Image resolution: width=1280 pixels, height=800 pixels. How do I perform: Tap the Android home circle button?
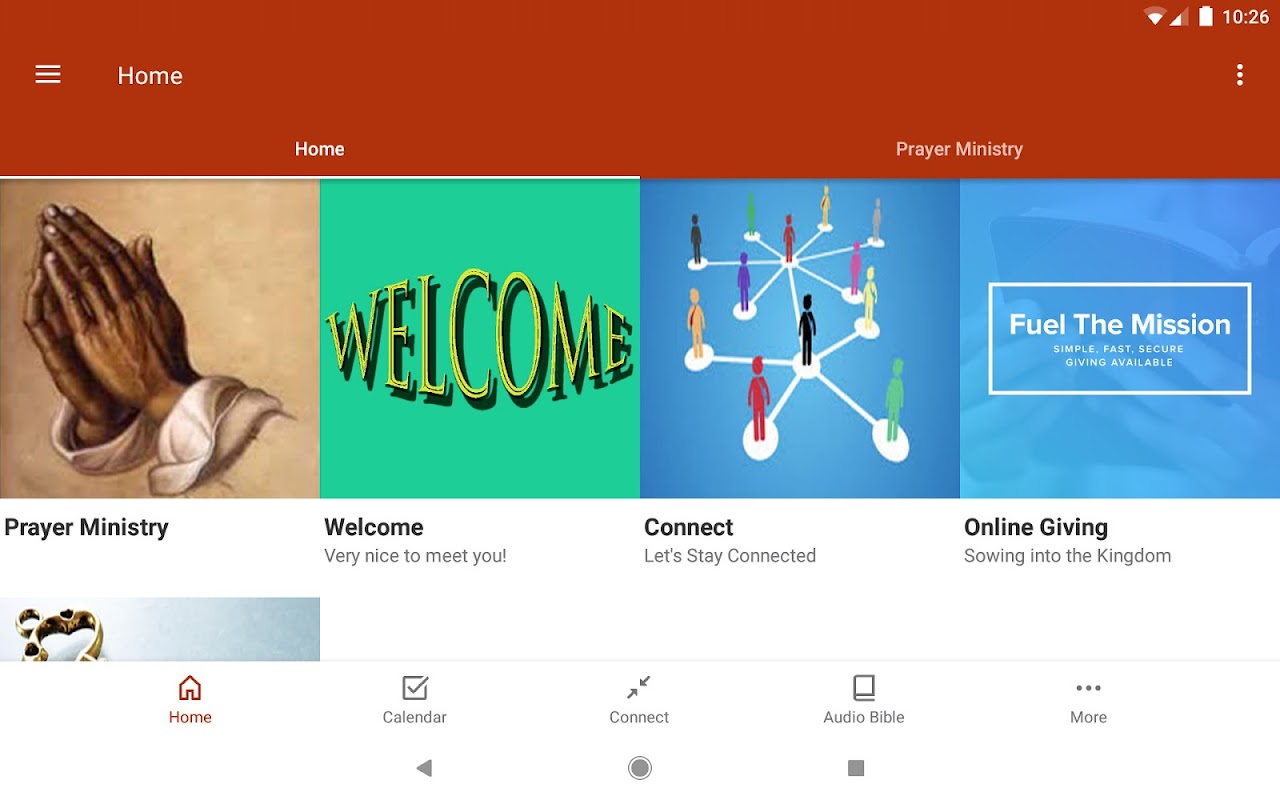point(640,768)
